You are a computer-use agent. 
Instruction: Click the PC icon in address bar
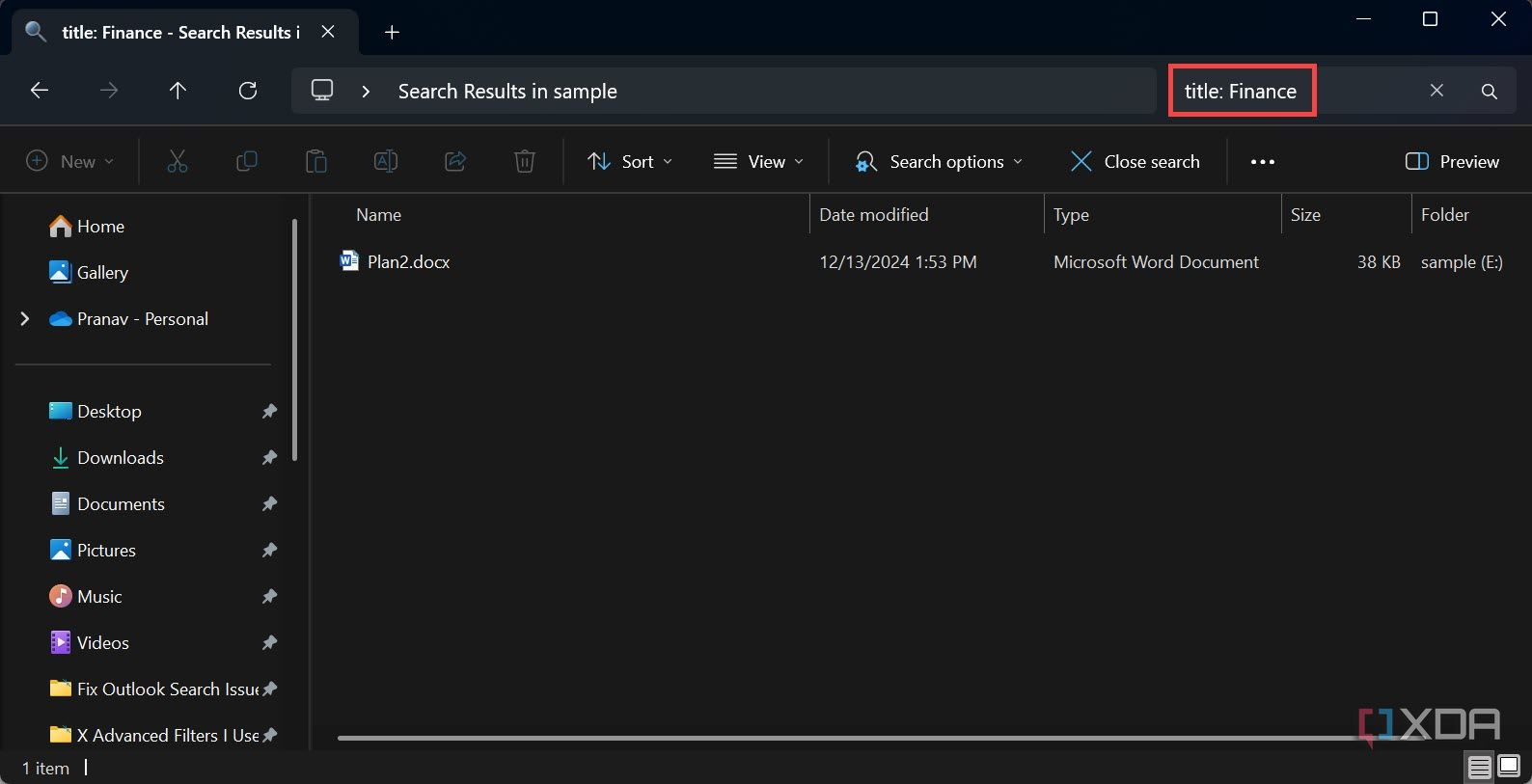point(322,91)
